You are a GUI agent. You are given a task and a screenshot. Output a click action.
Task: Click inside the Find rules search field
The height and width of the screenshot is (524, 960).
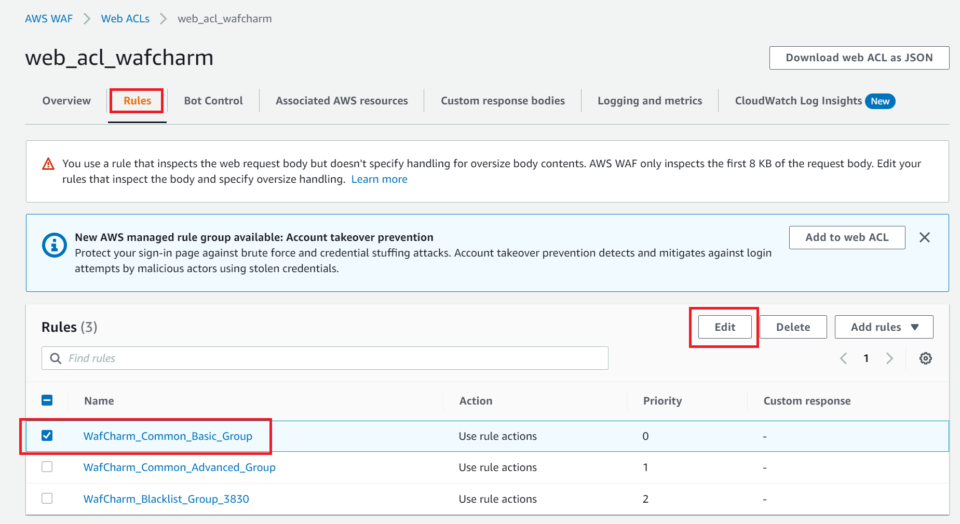[x=330, y=358]
